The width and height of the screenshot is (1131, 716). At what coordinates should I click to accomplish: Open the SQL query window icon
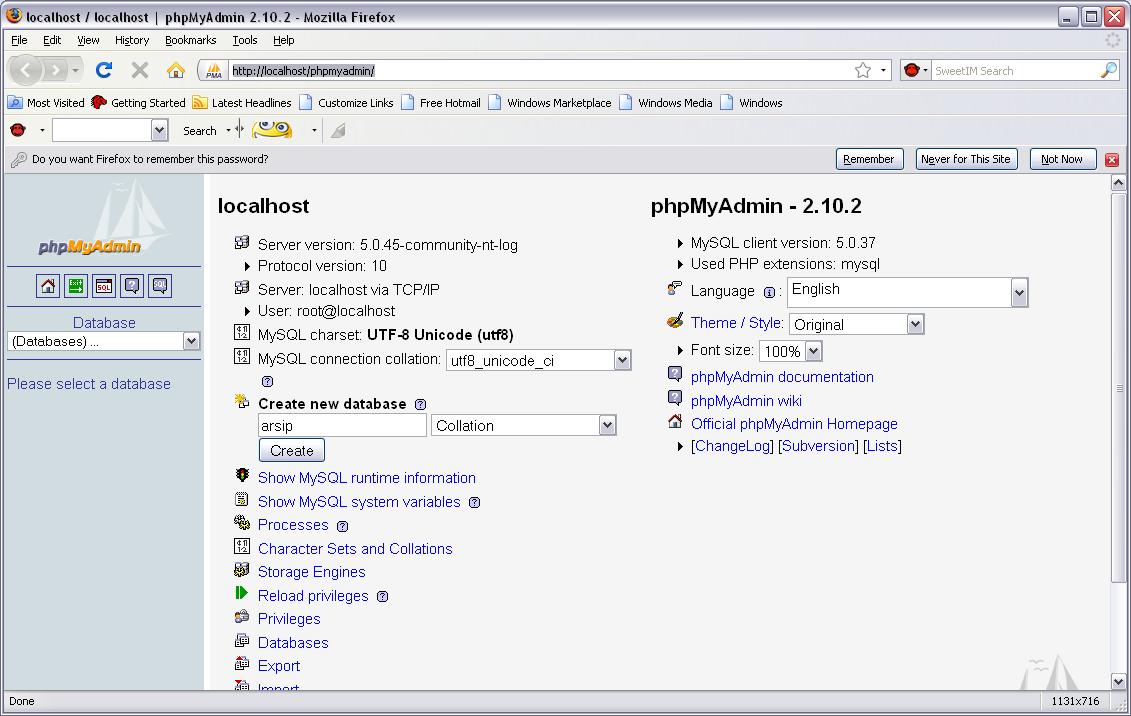(104, 286)
